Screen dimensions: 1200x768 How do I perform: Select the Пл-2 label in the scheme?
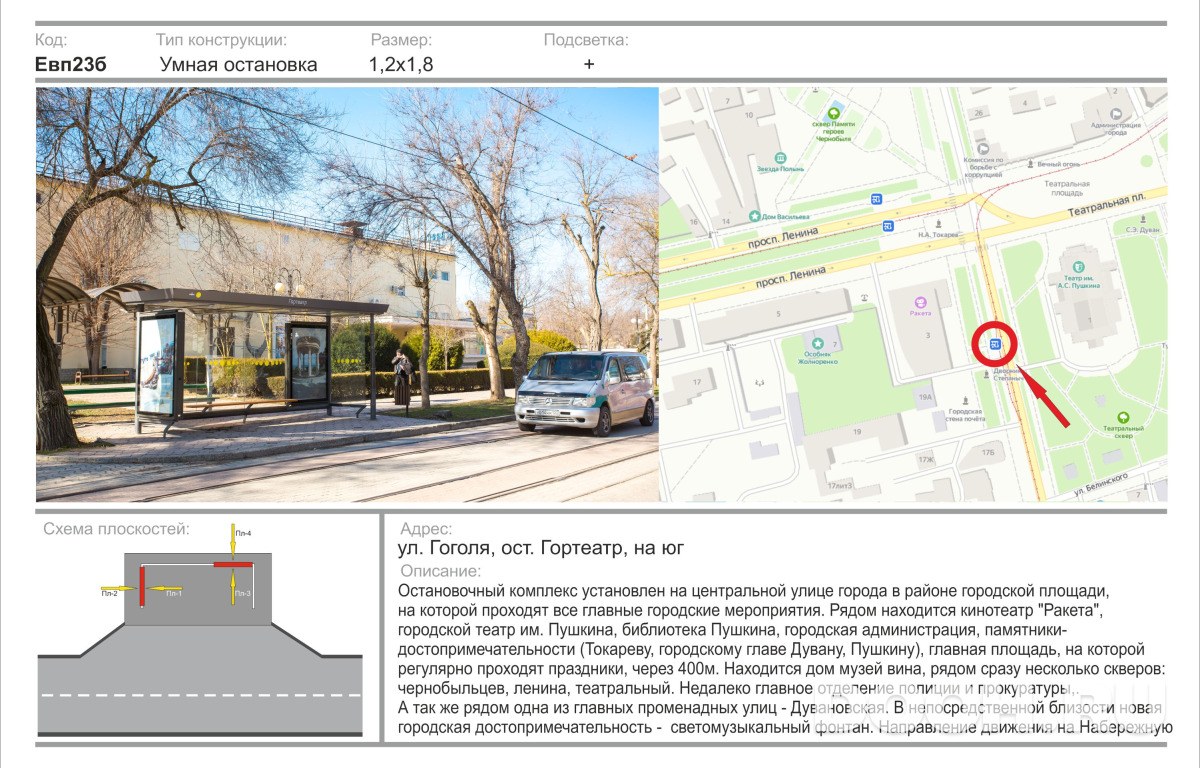point(109,594)
